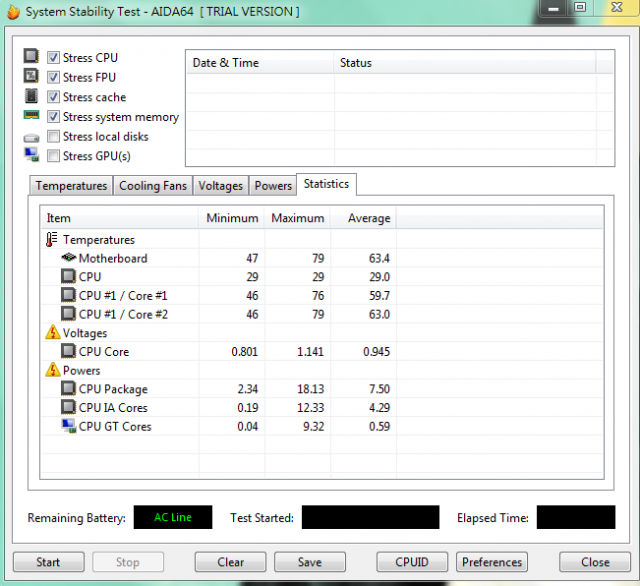This screenshot has height=586, width=640.
Task: Click the Stop button
Action: point(128,562)
